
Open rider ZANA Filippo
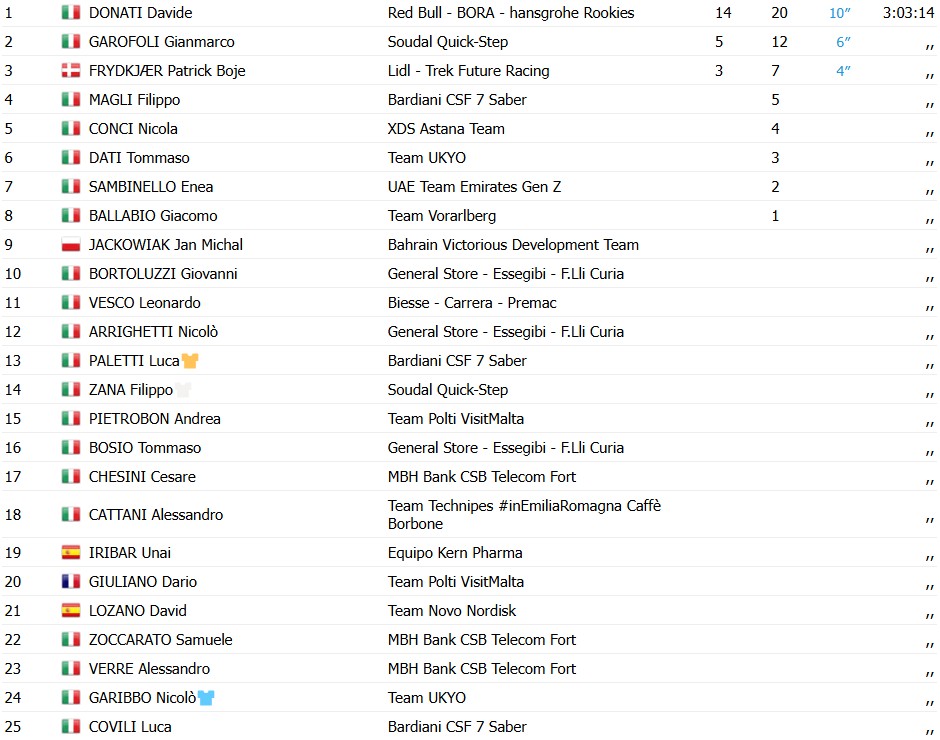coord(131,390)
